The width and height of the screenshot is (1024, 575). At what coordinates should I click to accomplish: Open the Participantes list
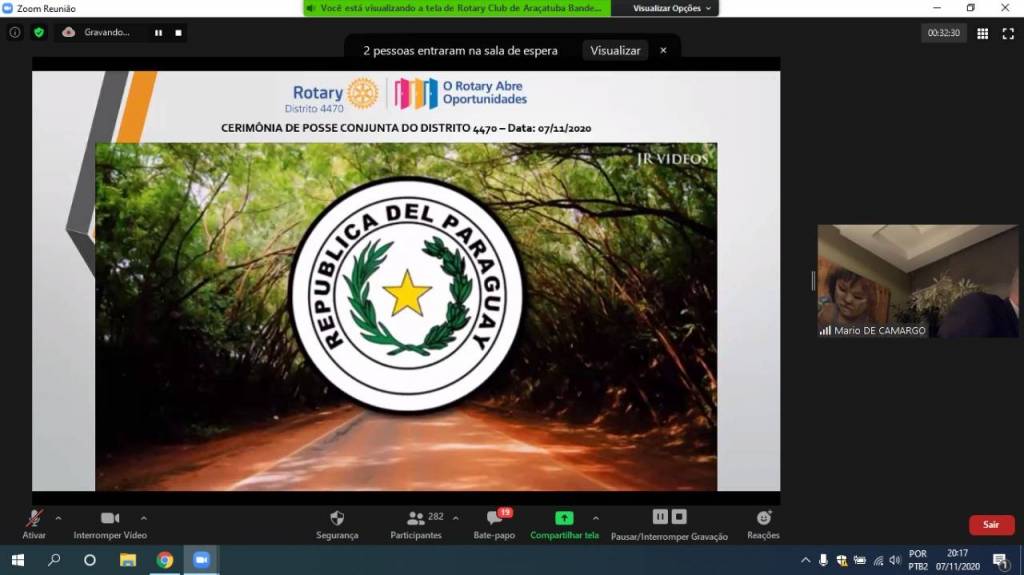click(x=416, y=518)
